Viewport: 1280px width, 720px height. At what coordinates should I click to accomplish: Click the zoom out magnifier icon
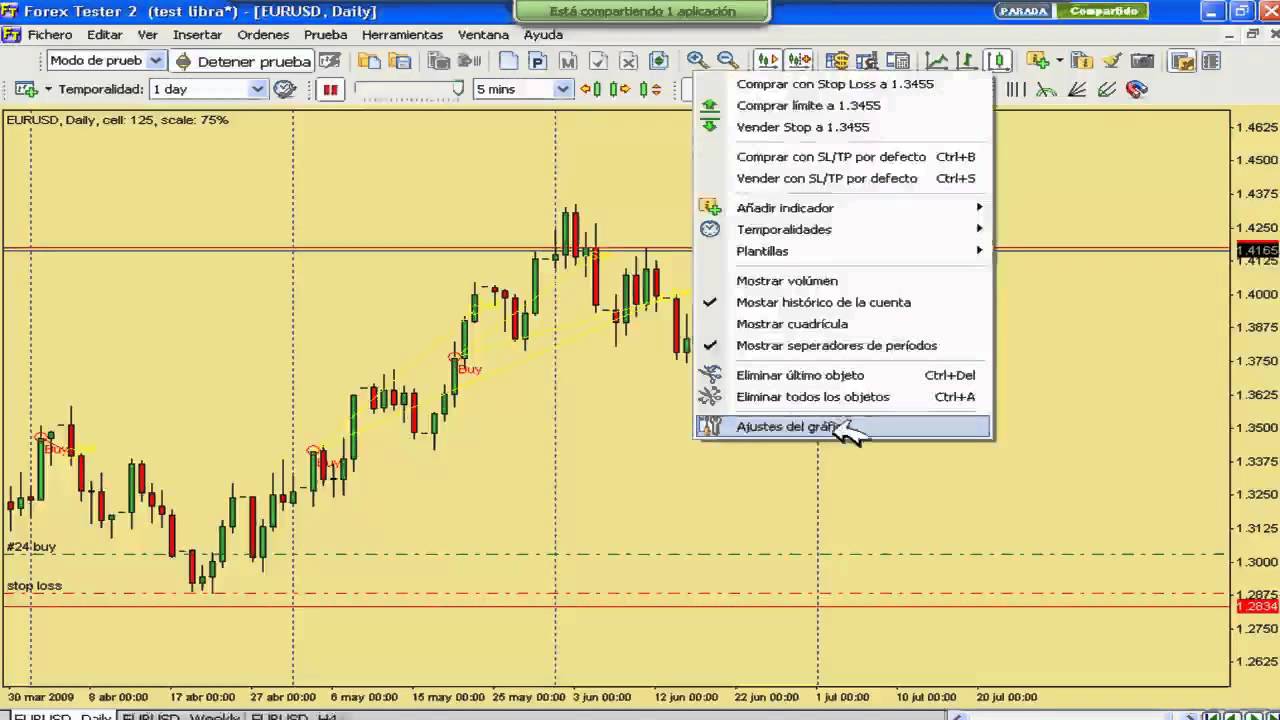pos(727,60)
